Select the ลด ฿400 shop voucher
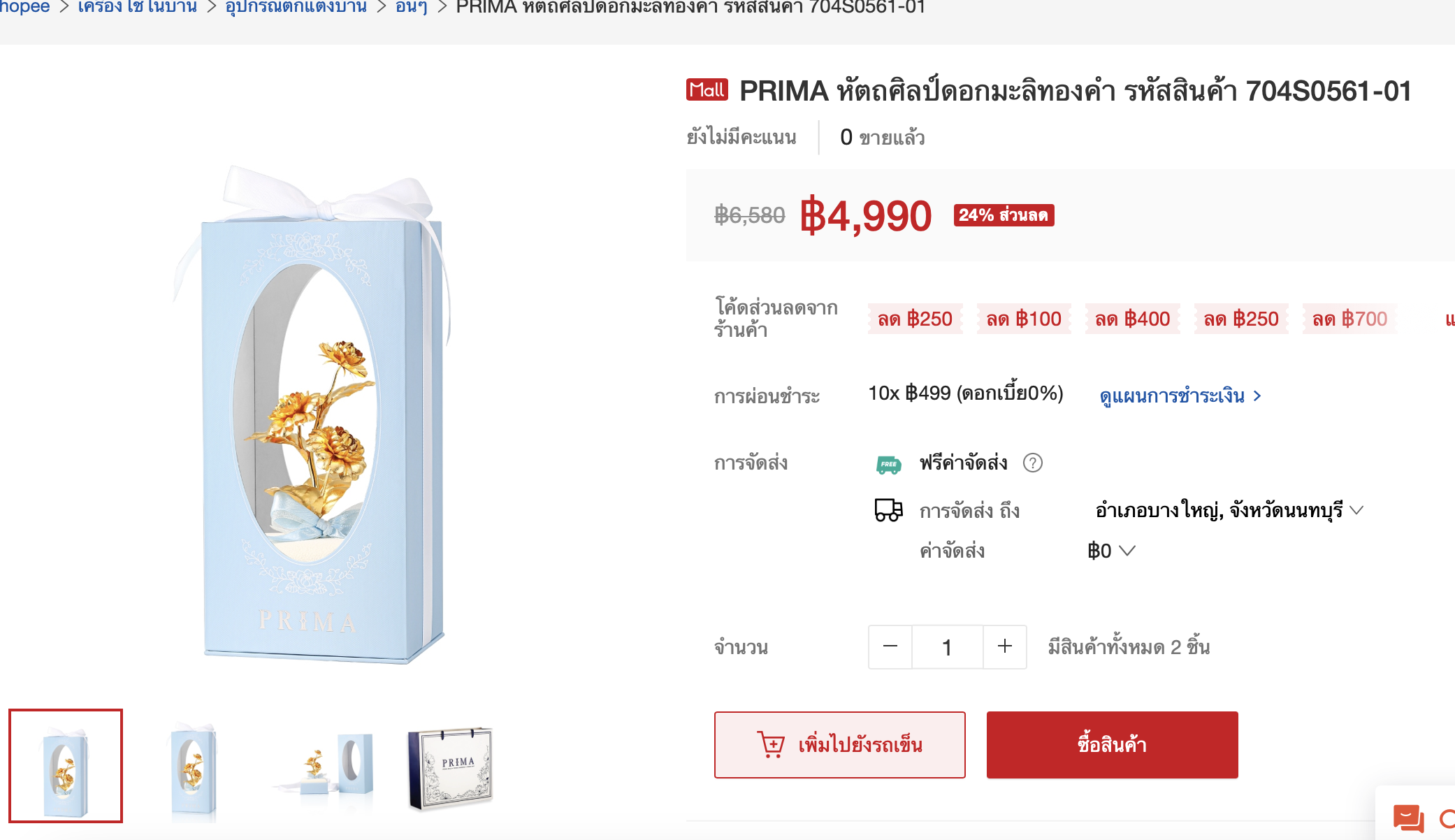 (x=1132, y=319)
